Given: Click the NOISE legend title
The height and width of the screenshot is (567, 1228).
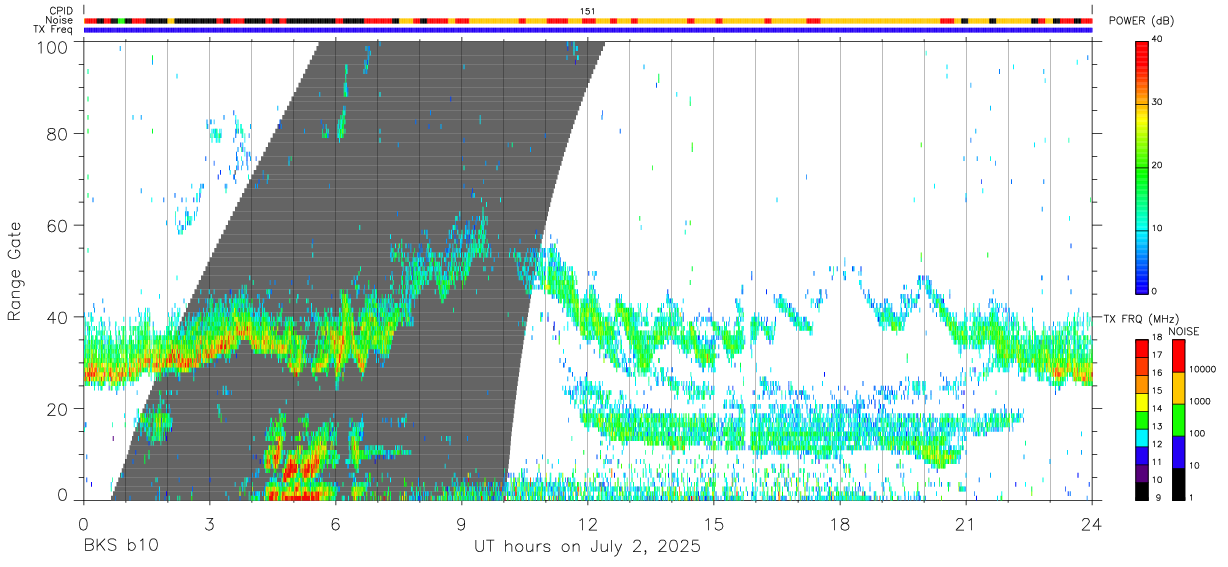Looking at the screenshot, I should [x=1185, y=331].
